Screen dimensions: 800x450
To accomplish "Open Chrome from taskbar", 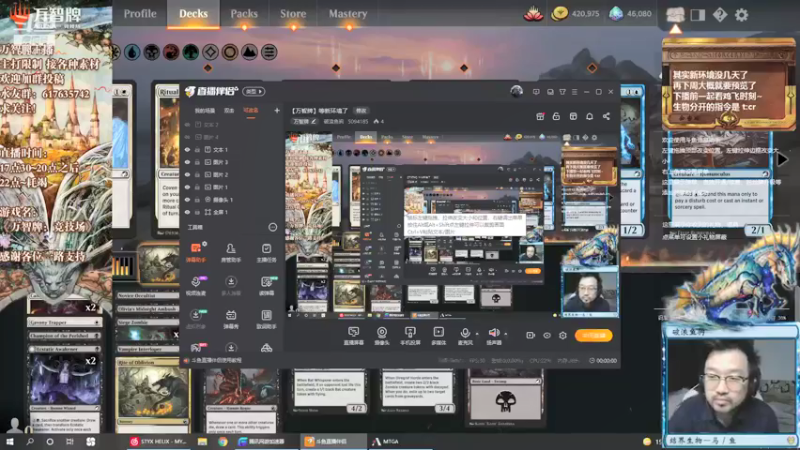I will [x=223, y=442].
